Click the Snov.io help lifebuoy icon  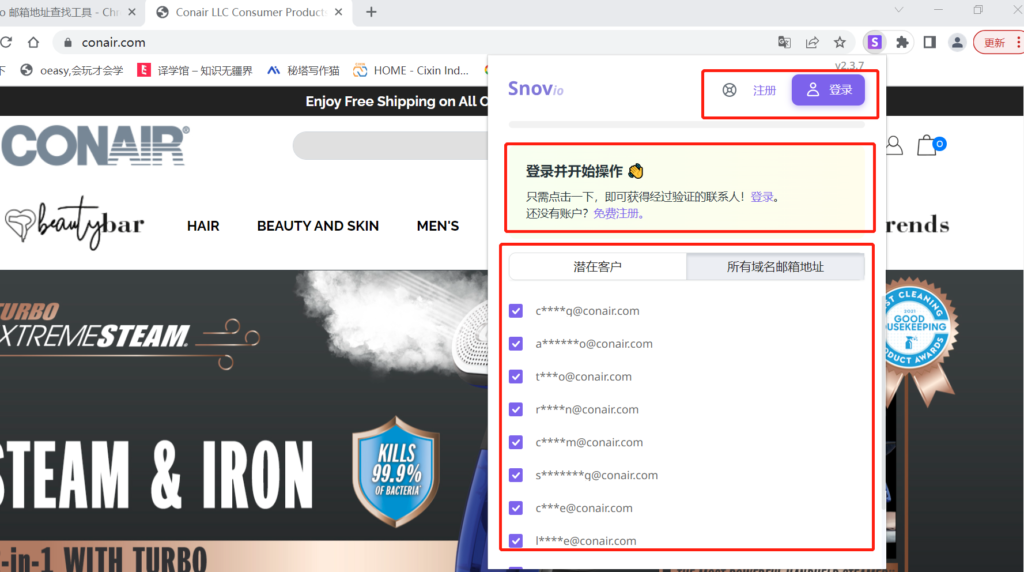pos(729,90)
